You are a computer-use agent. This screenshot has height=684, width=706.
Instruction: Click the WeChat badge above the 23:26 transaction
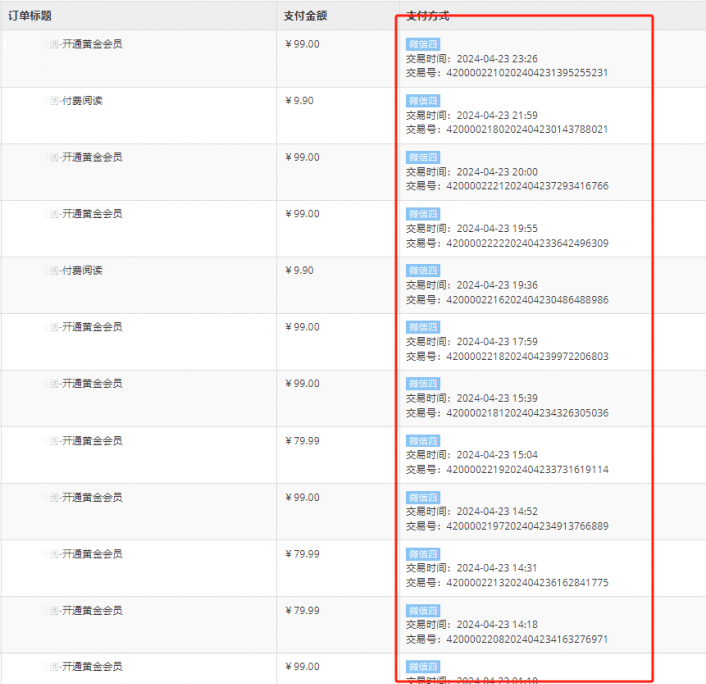click(422, 44)
